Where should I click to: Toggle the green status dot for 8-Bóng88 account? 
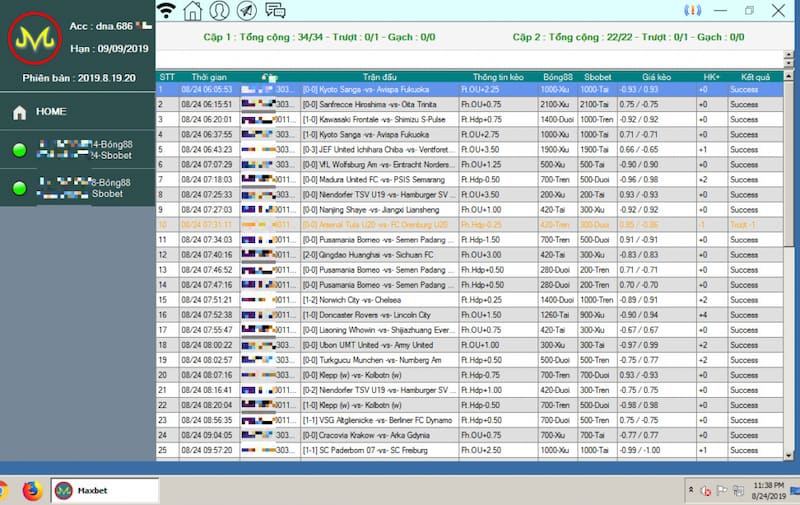click(19, 188)
